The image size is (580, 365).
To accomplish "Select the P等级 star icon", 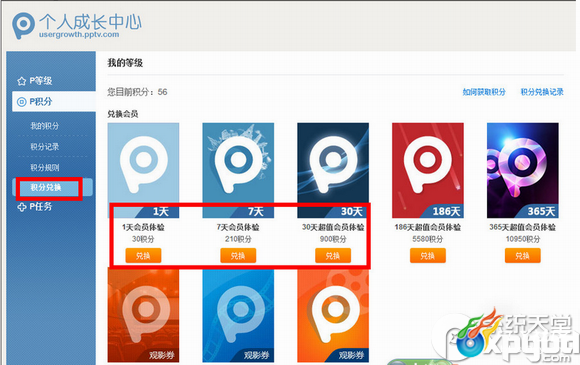I will [x=21, y=81].
